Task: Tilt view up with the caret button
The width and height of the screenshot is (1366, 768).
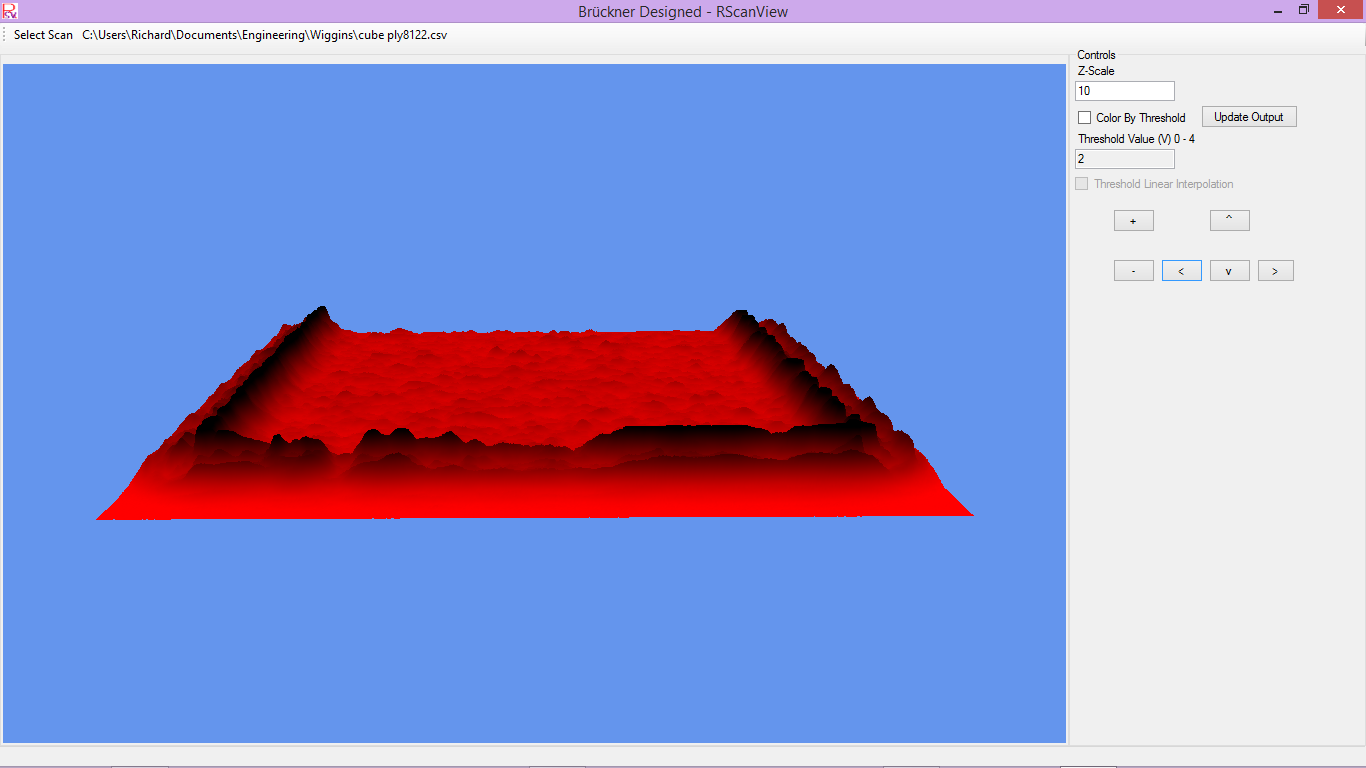Action: [x=1229, y=221]
